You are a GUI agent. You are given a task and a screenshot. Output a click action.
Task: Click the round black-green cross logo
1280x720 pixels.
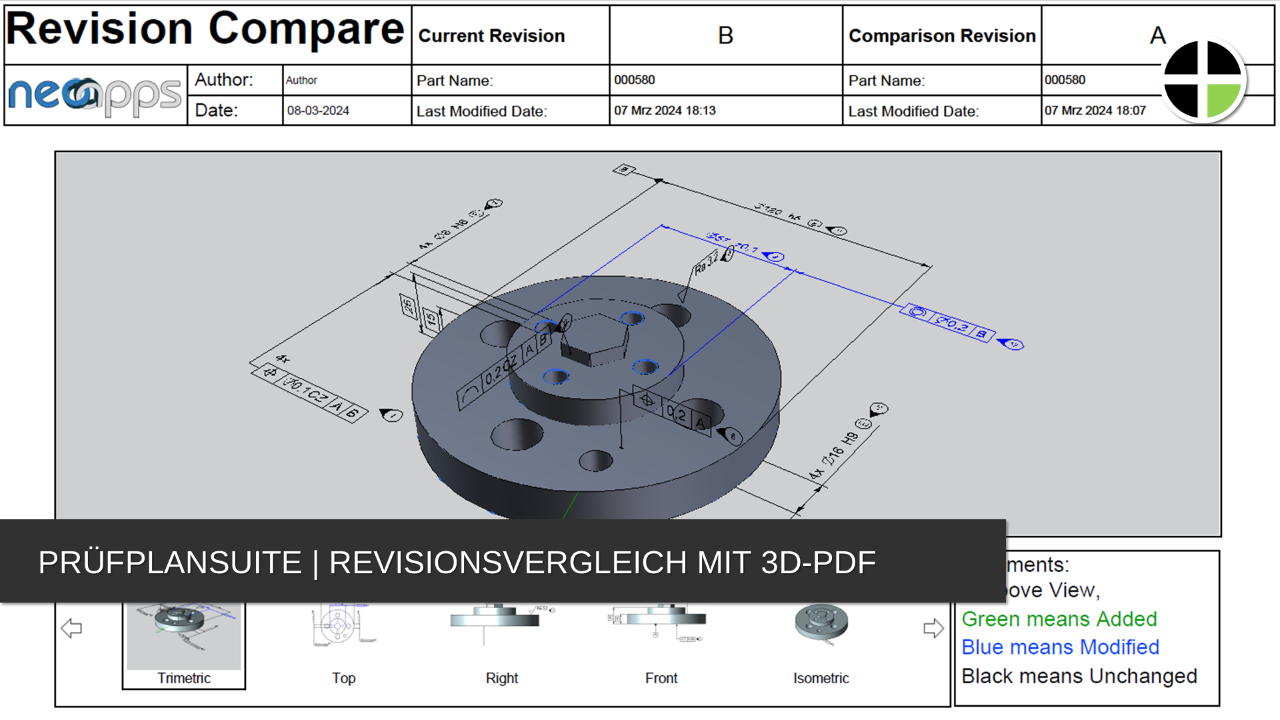pos(1205,79)
